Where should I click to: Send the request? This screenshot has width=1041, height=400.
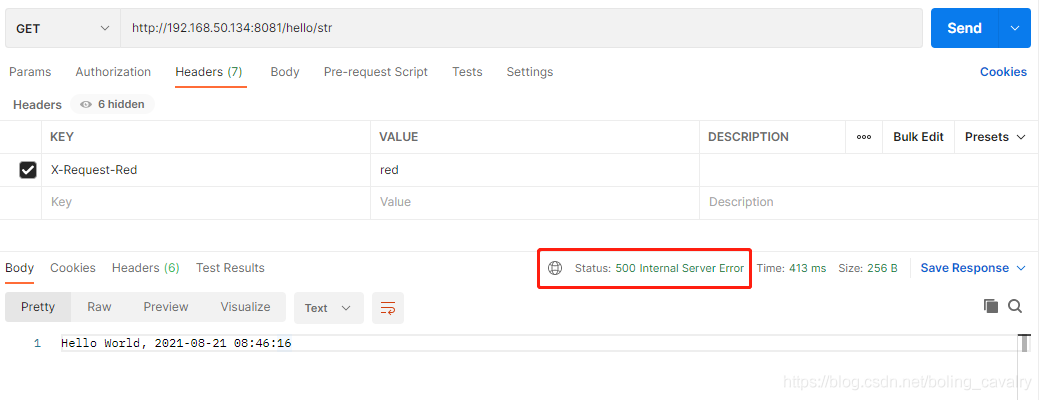[x=964, y=28]
